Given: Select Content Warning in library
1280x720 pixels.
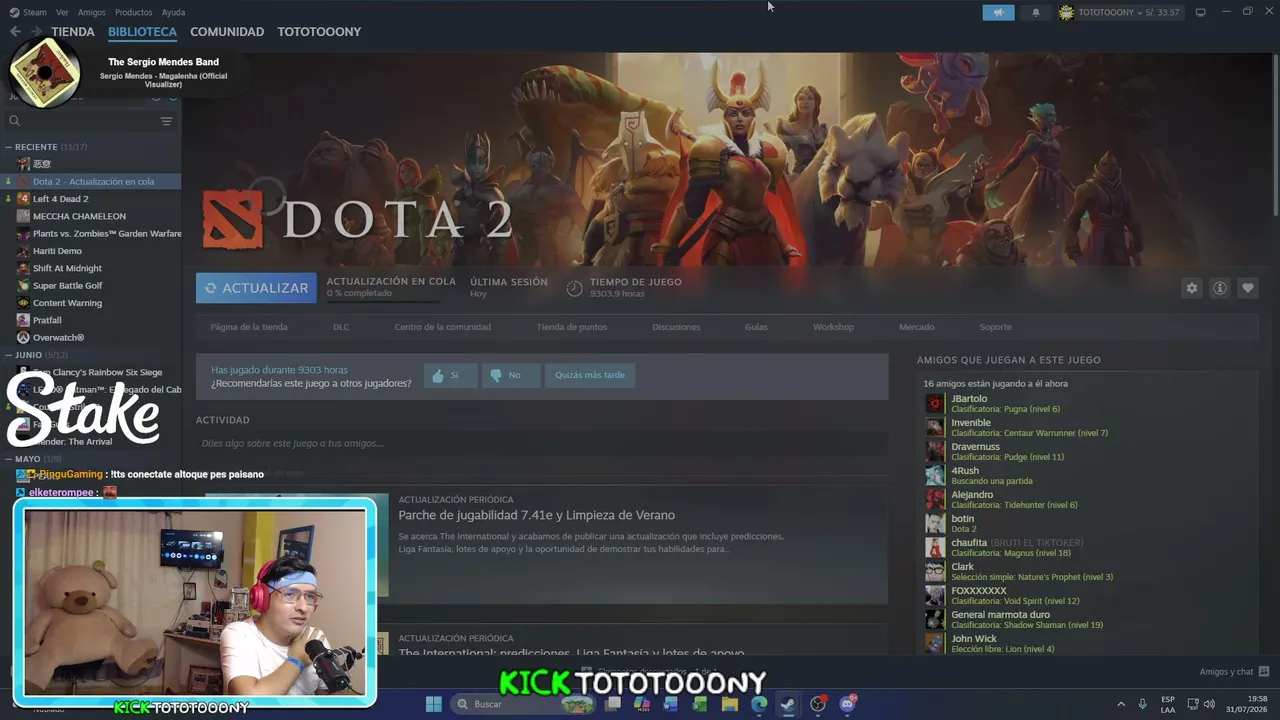Looking at the screenshot, I should click(x=93, y=303).
